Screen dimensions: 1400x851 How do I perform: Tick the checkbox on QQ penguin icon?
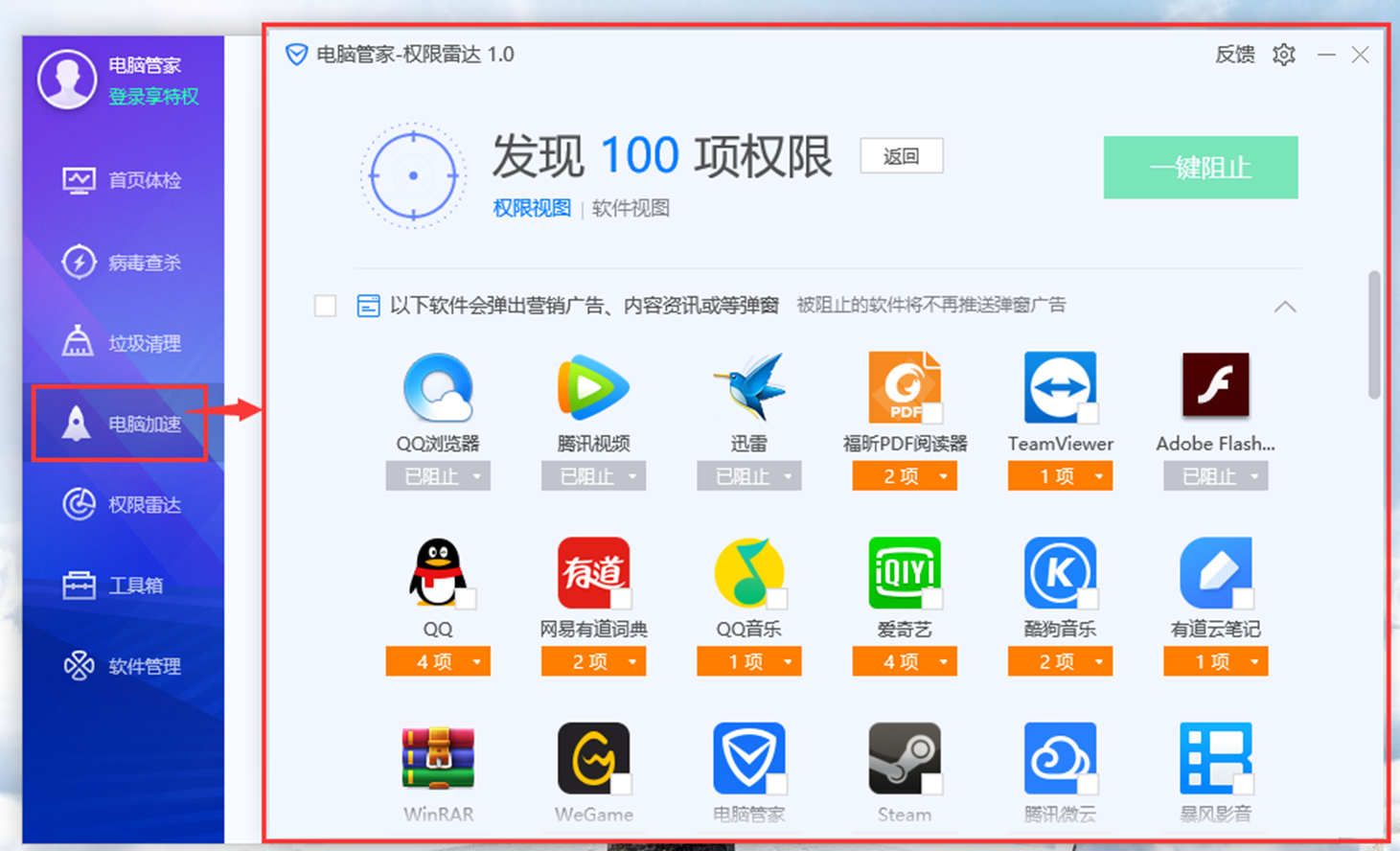coord(466,599)
